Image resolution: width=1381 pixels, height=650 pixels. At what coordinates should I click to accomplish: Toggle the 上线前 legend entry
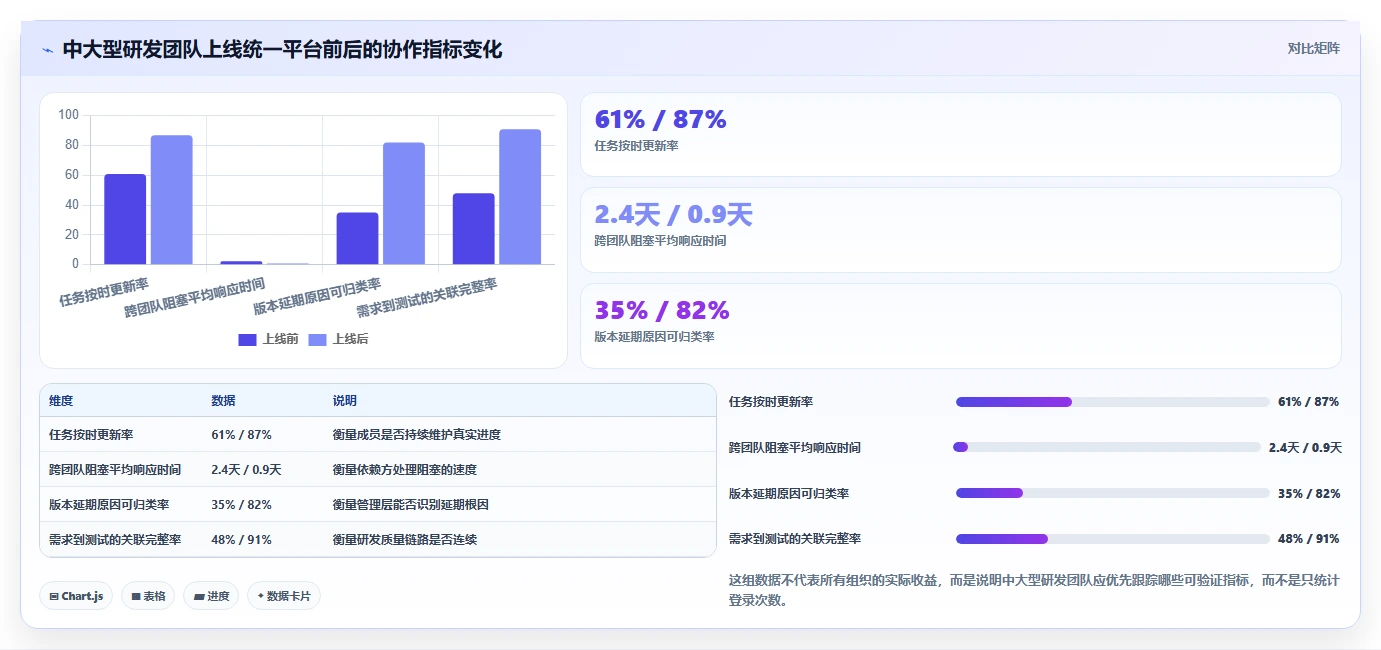268,339
